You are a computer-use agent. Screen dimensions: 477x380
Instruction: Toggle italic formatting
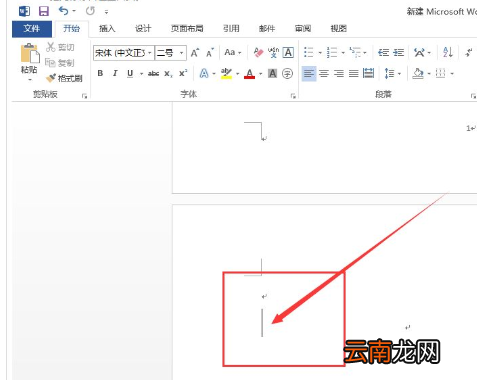click(115, 73)
